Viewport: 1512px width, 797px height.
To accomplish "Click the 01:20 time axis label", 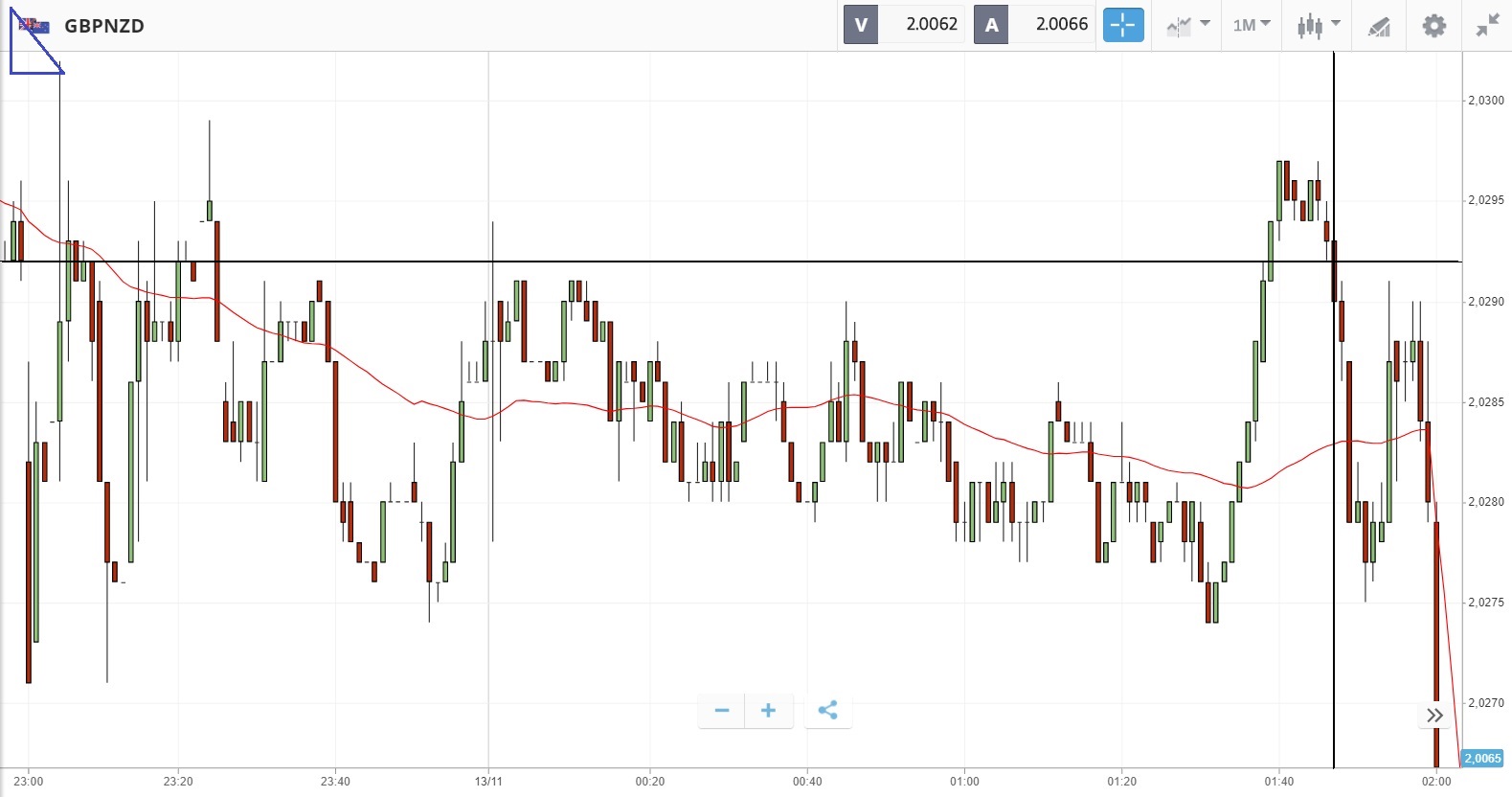I will point(1121,782).
